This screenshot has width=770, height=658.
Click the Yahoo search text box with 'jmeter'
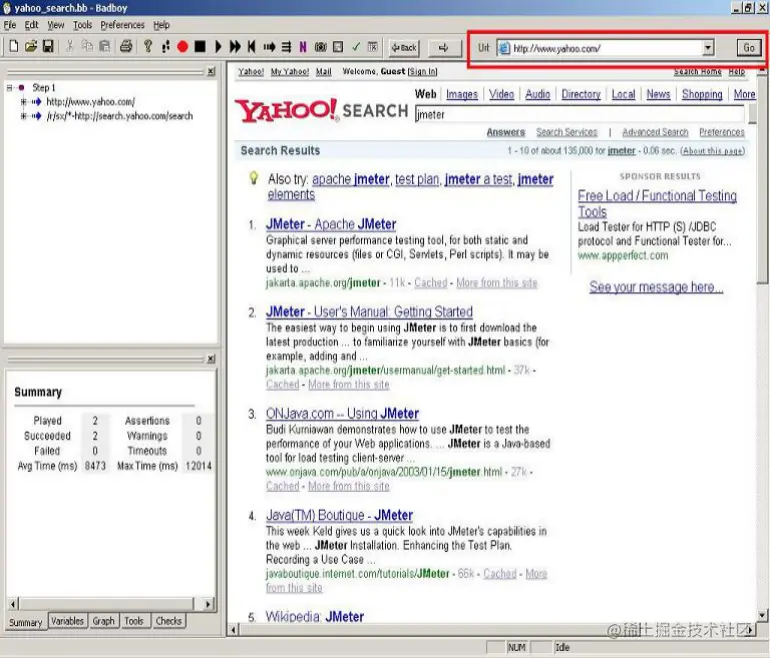point(579,114)
